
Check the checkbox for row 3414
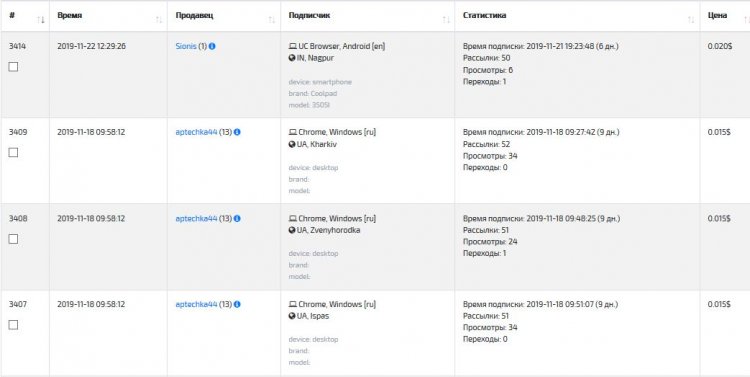coord(13,67)
